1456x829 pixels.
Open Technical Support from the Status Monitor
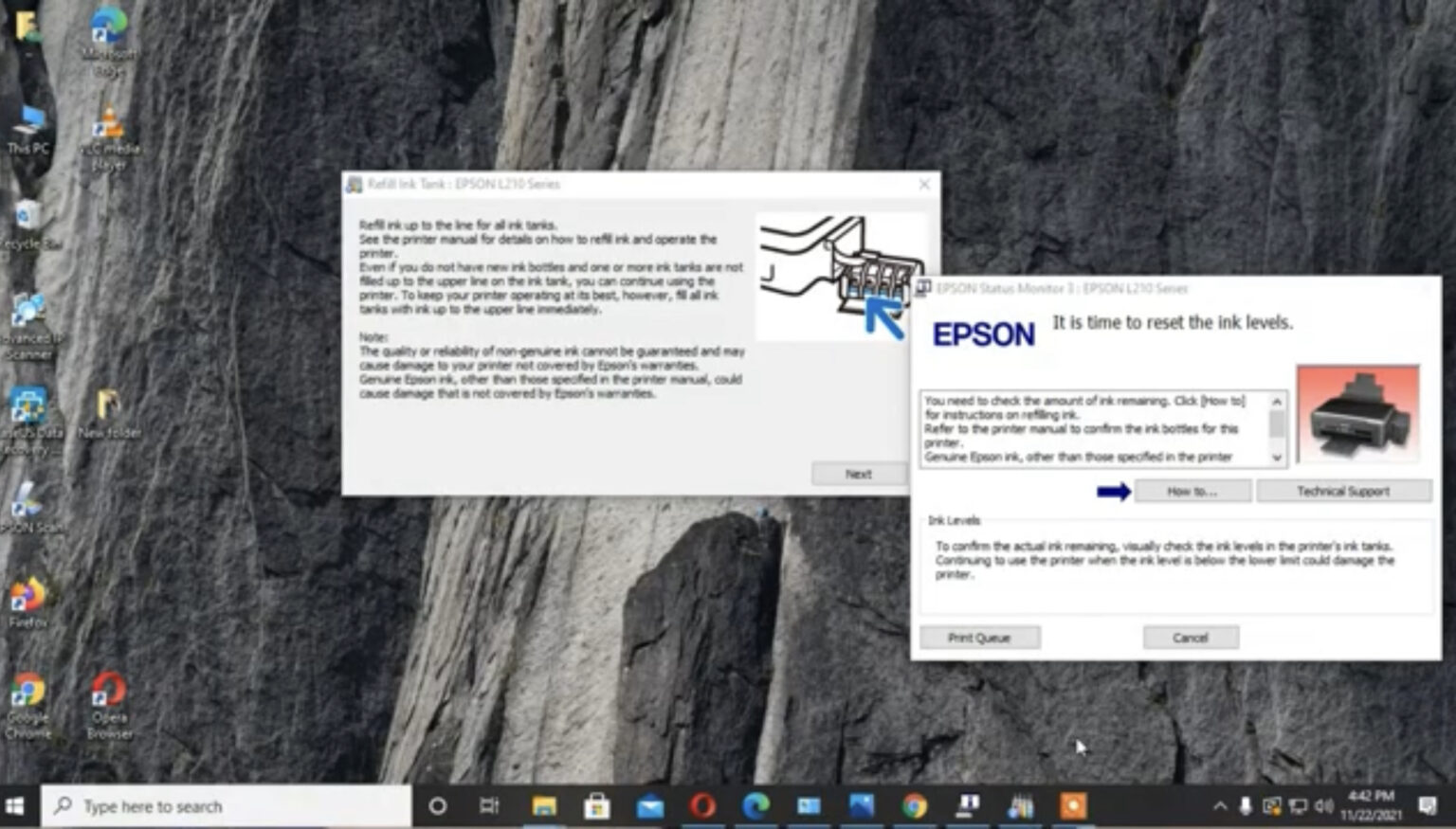(x=1343, y=491)
